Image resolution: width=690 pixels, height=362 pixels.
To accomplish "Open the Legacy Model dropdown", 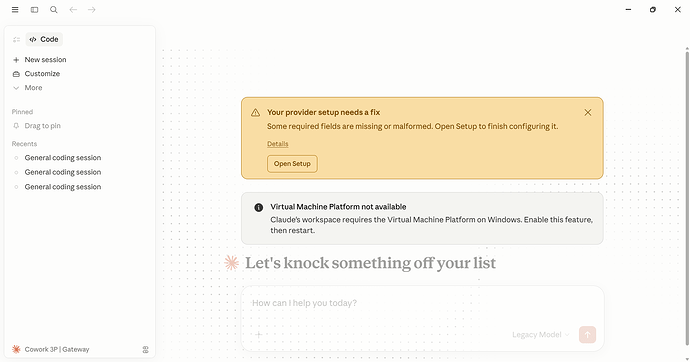I will click(x=541, y=335).
